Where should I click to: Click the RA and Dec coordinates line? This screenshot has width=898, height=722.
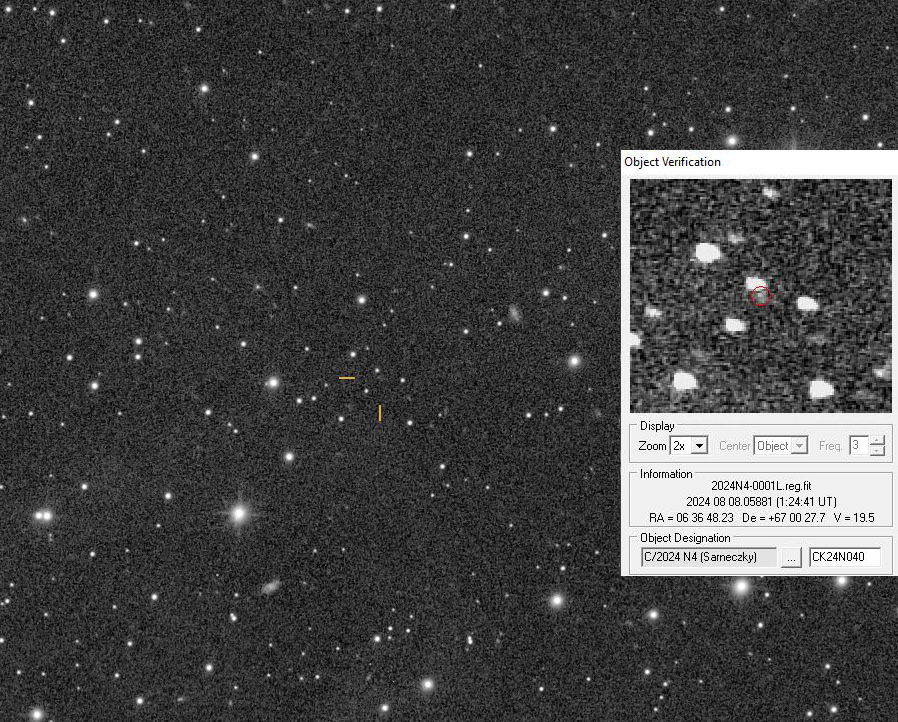(x=762, y=517)
